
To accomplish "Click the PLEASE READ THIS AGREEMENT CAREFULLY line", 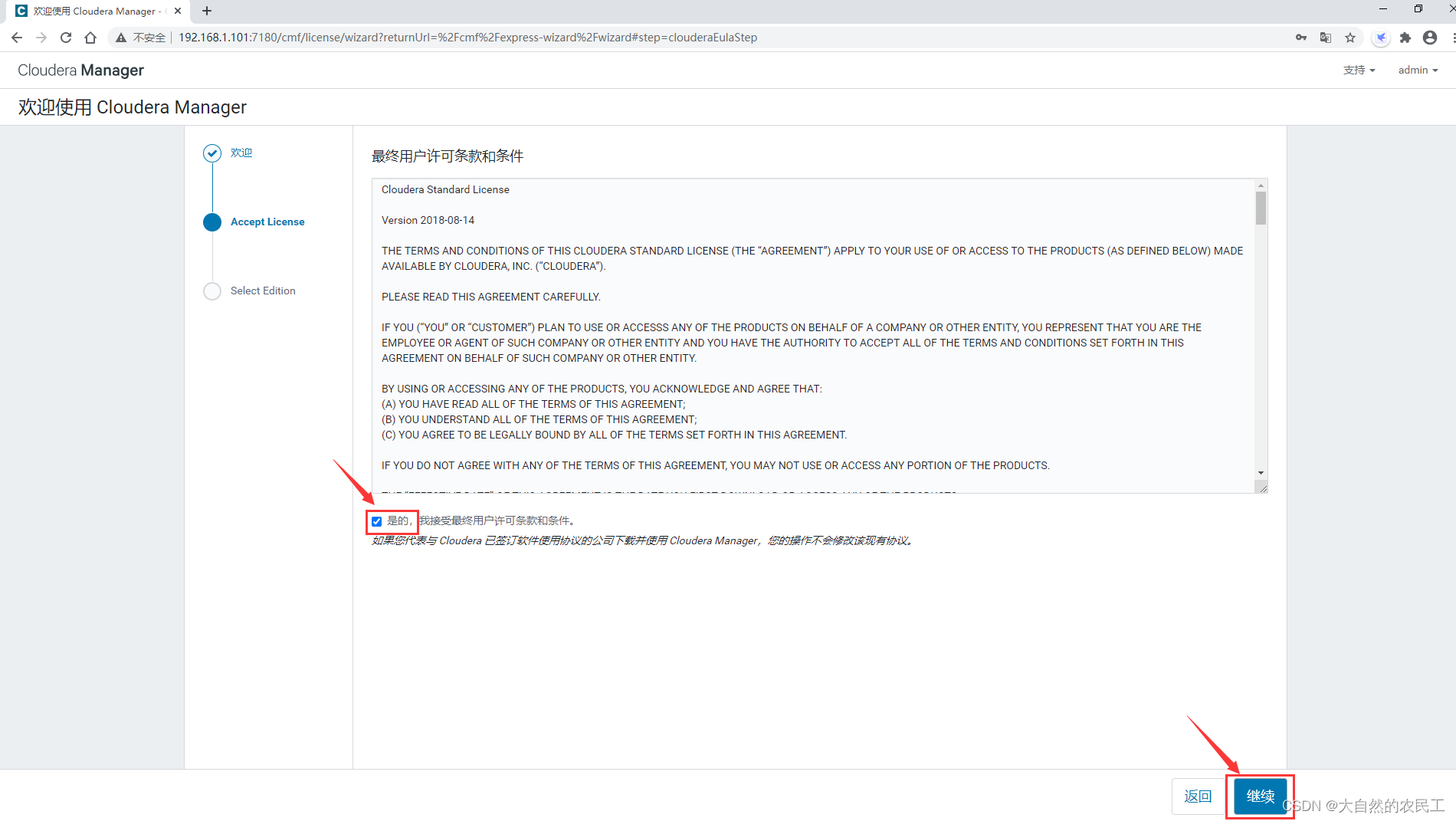I will click(x=491, y=297).
